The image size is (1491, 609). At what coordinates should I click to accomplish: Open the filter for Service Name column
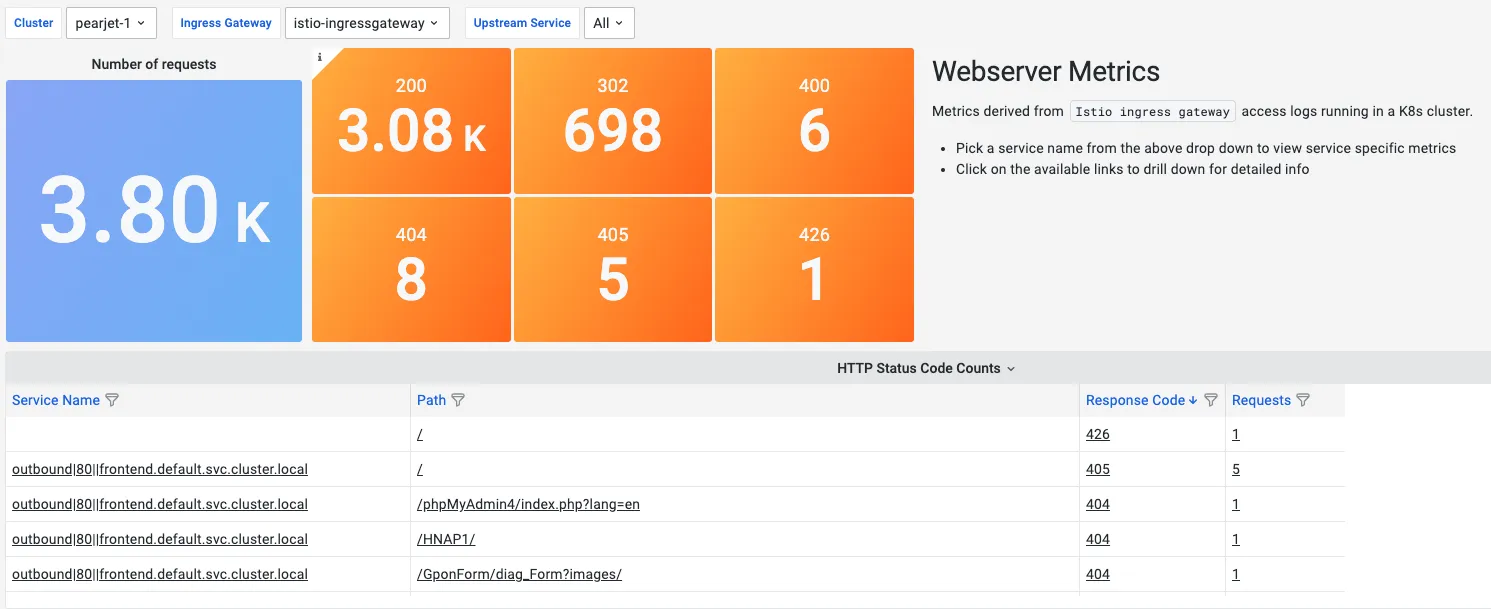pos(112,400)
